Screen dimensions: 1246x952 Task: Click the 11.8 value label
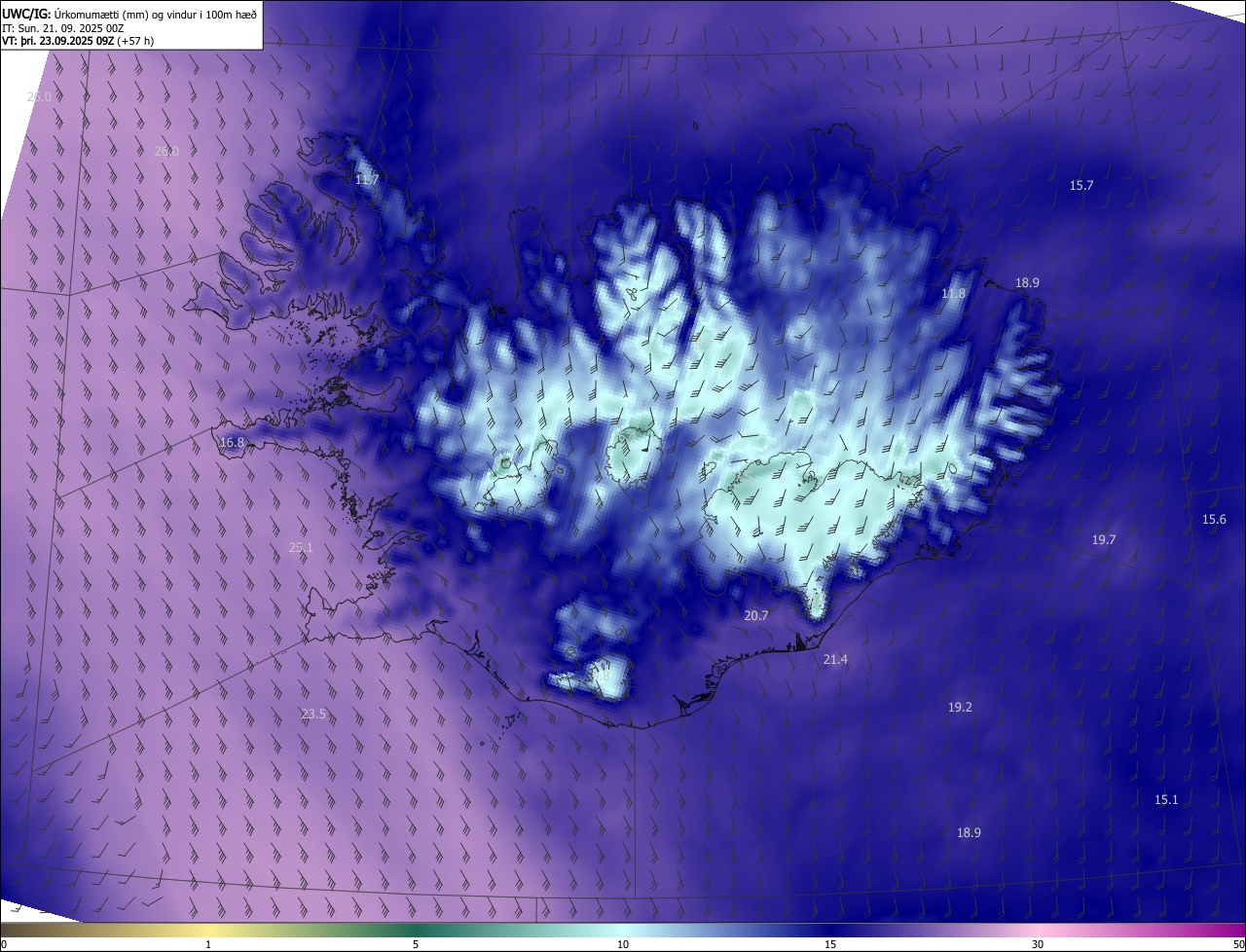tap(954, 293)
